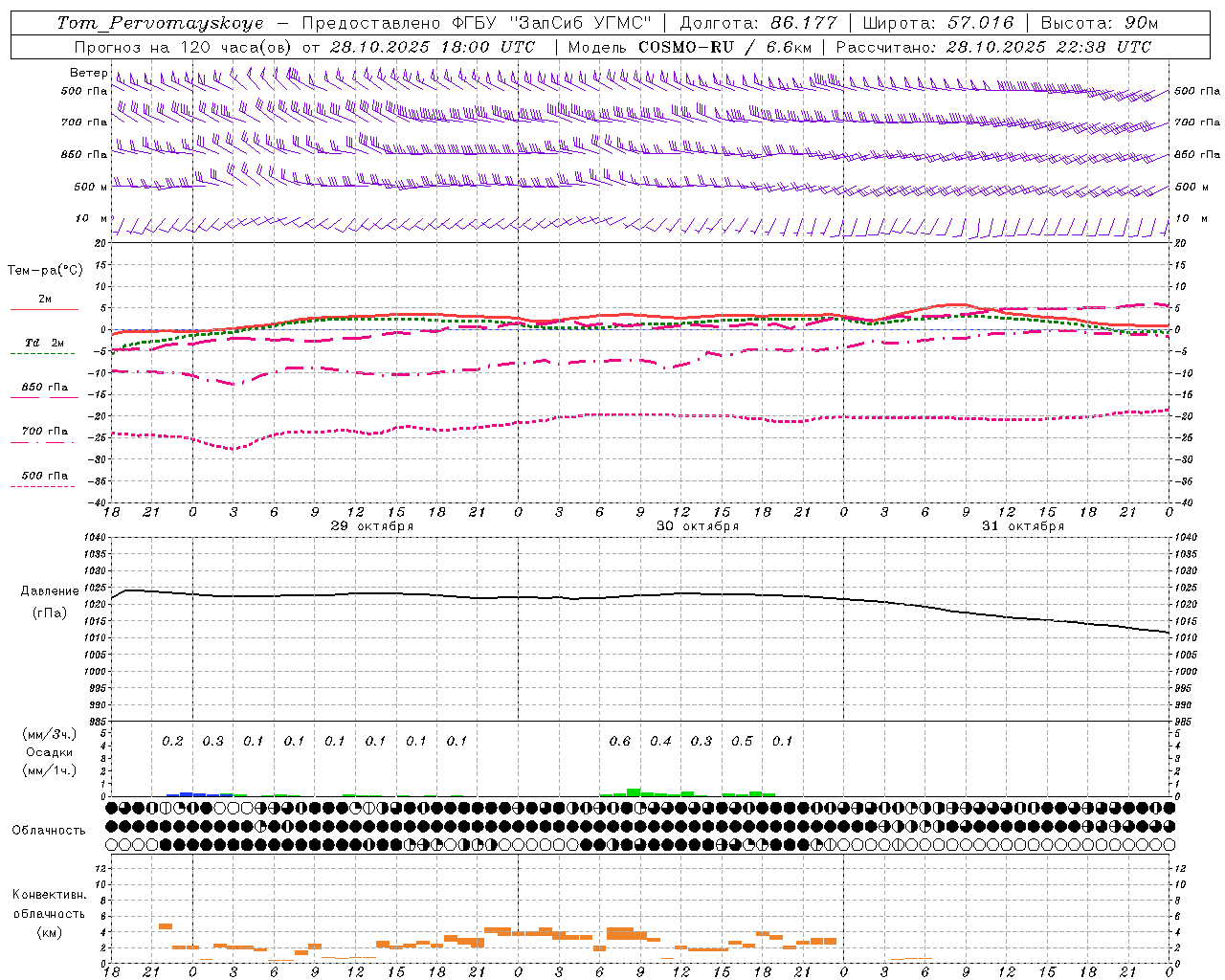Image resolution: width=1225 pixels, height=980 pixels.
Task: Click the '700 гПа' temperature legend entry
Action: [x=45, y=432]
